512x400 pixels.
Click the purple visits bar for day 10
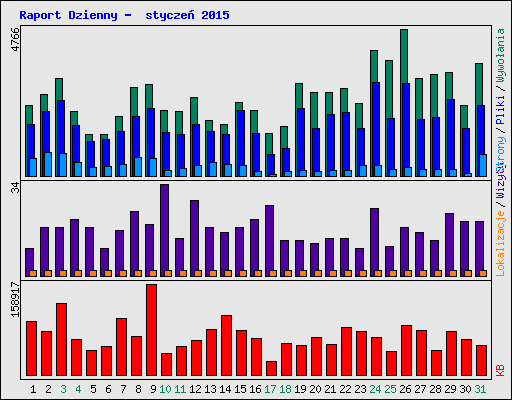pyautogui.click(x=164, y=230)
